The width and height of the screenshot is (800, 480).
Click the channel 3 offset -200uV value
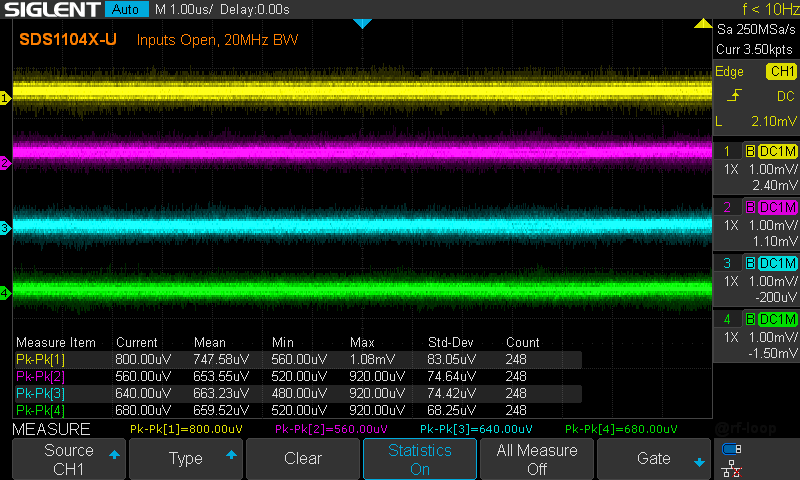(x=776, y=297)
